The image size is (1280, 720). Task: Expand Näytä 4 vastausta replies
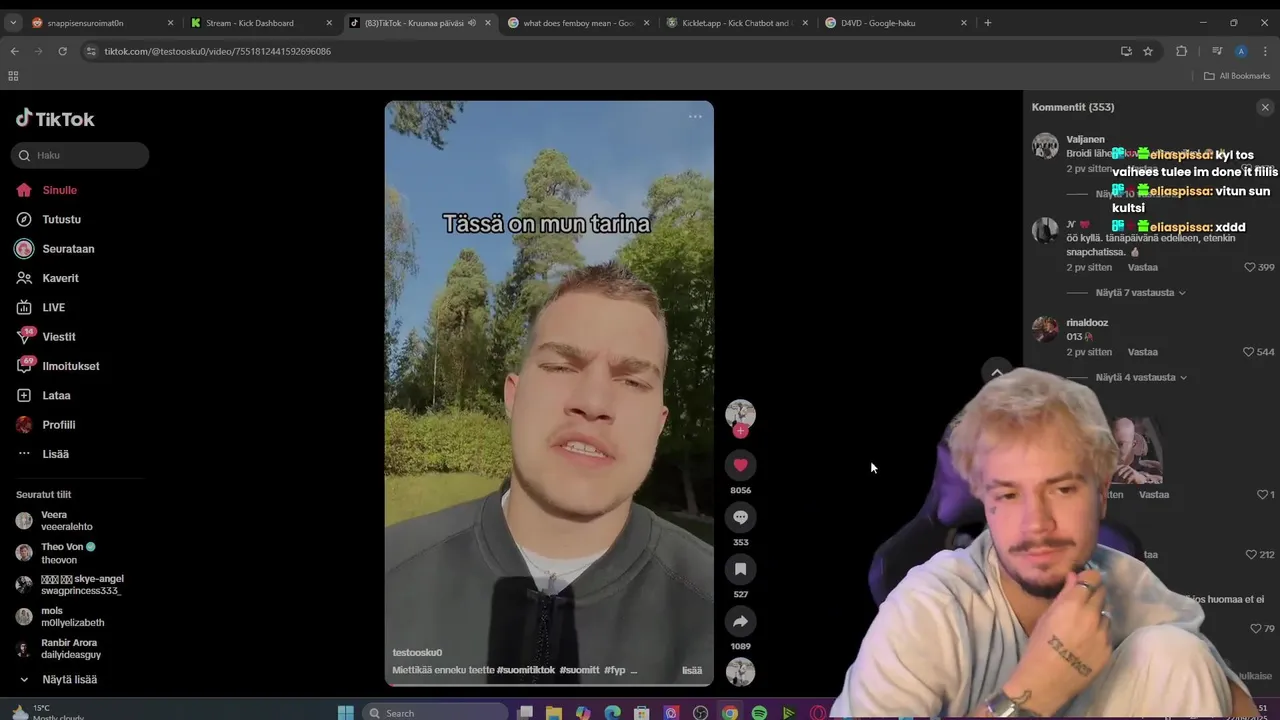click(1140, 378)
